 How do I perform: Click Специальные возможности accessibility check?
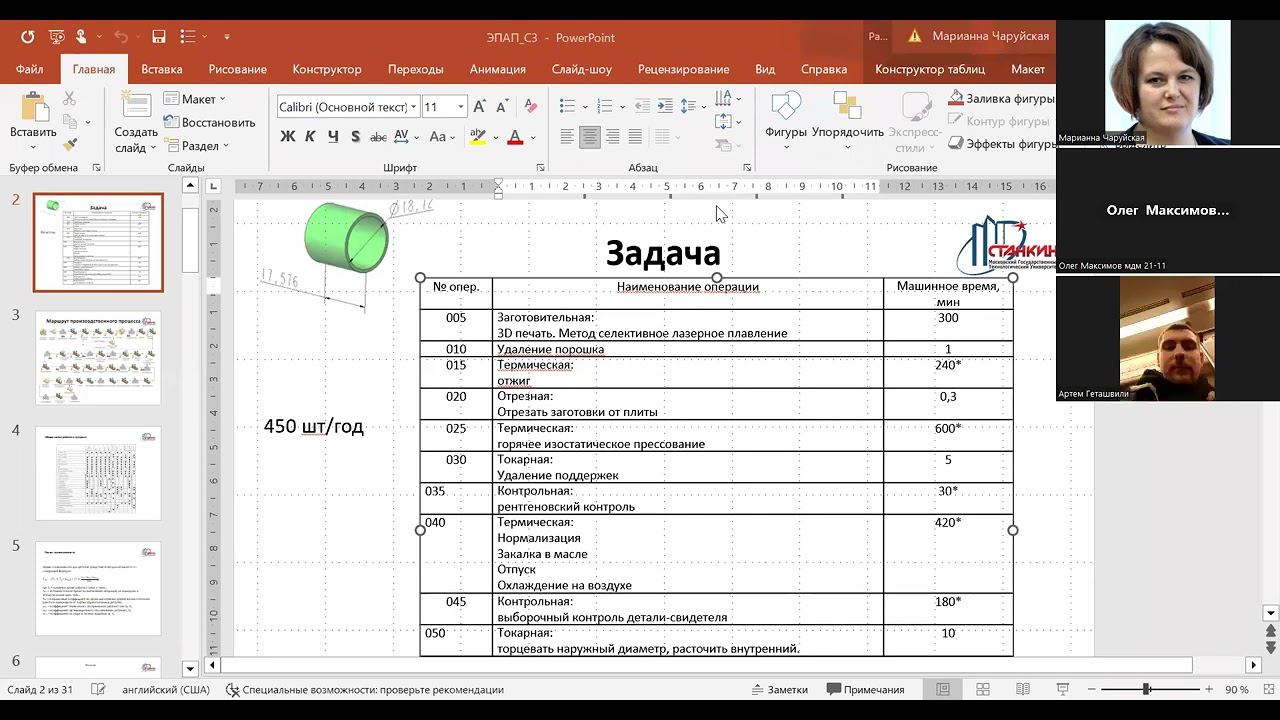point(365,690)
